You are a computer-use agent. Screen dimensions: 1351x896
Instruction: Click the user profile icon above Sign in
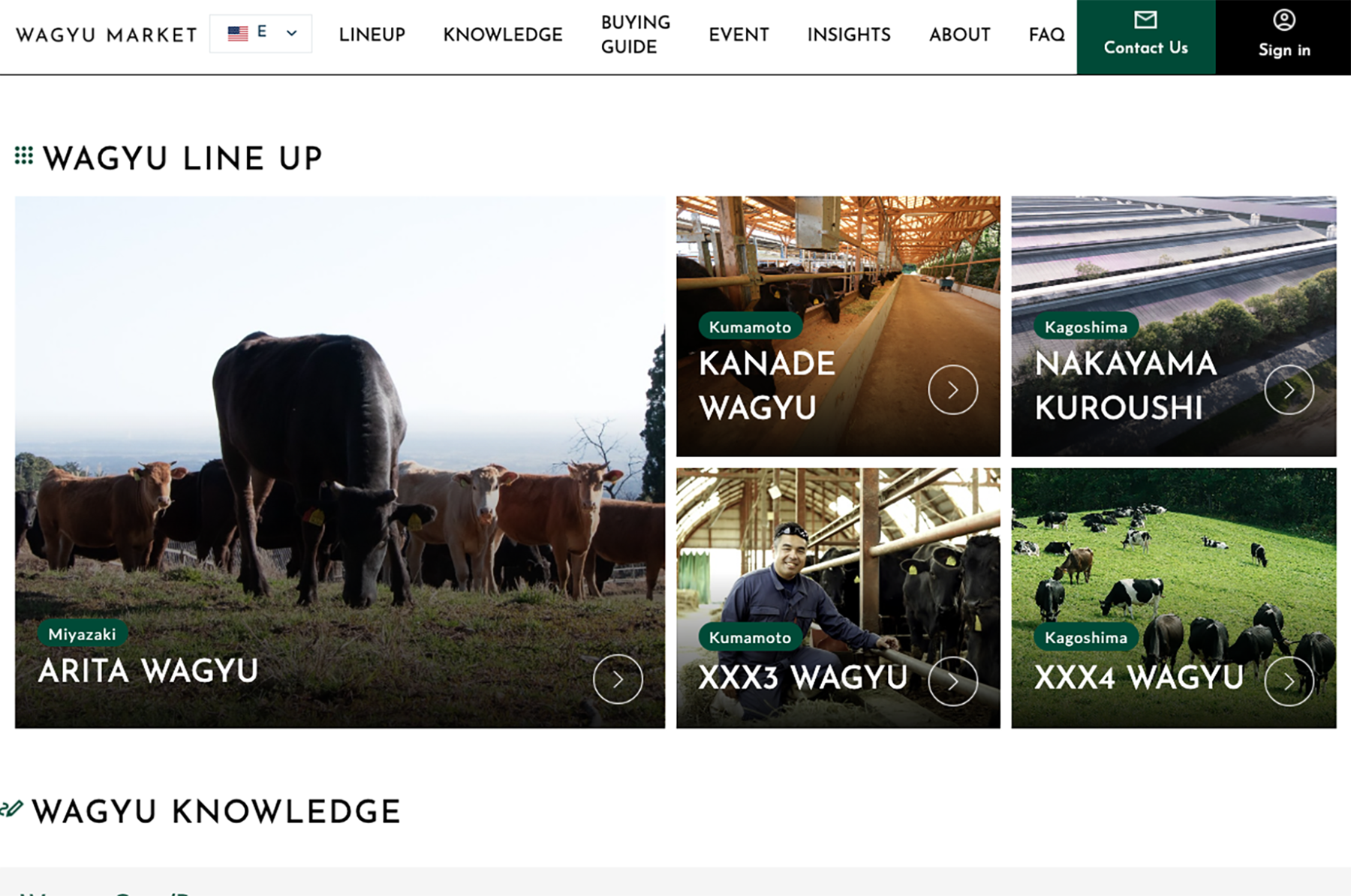pos(1284,20)
